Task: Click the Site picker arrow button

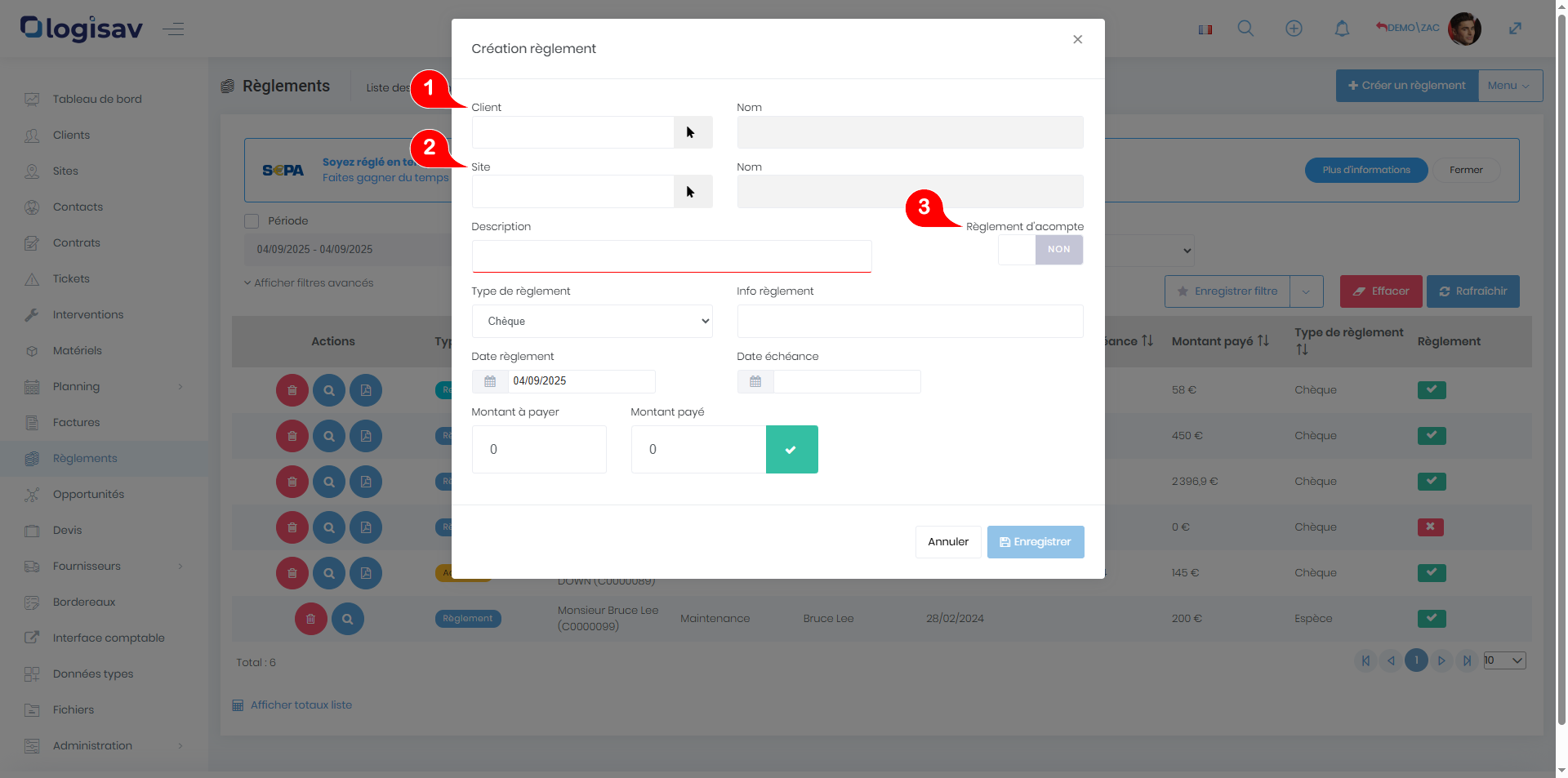Action: pyautogui.click(x=692, y=192)
